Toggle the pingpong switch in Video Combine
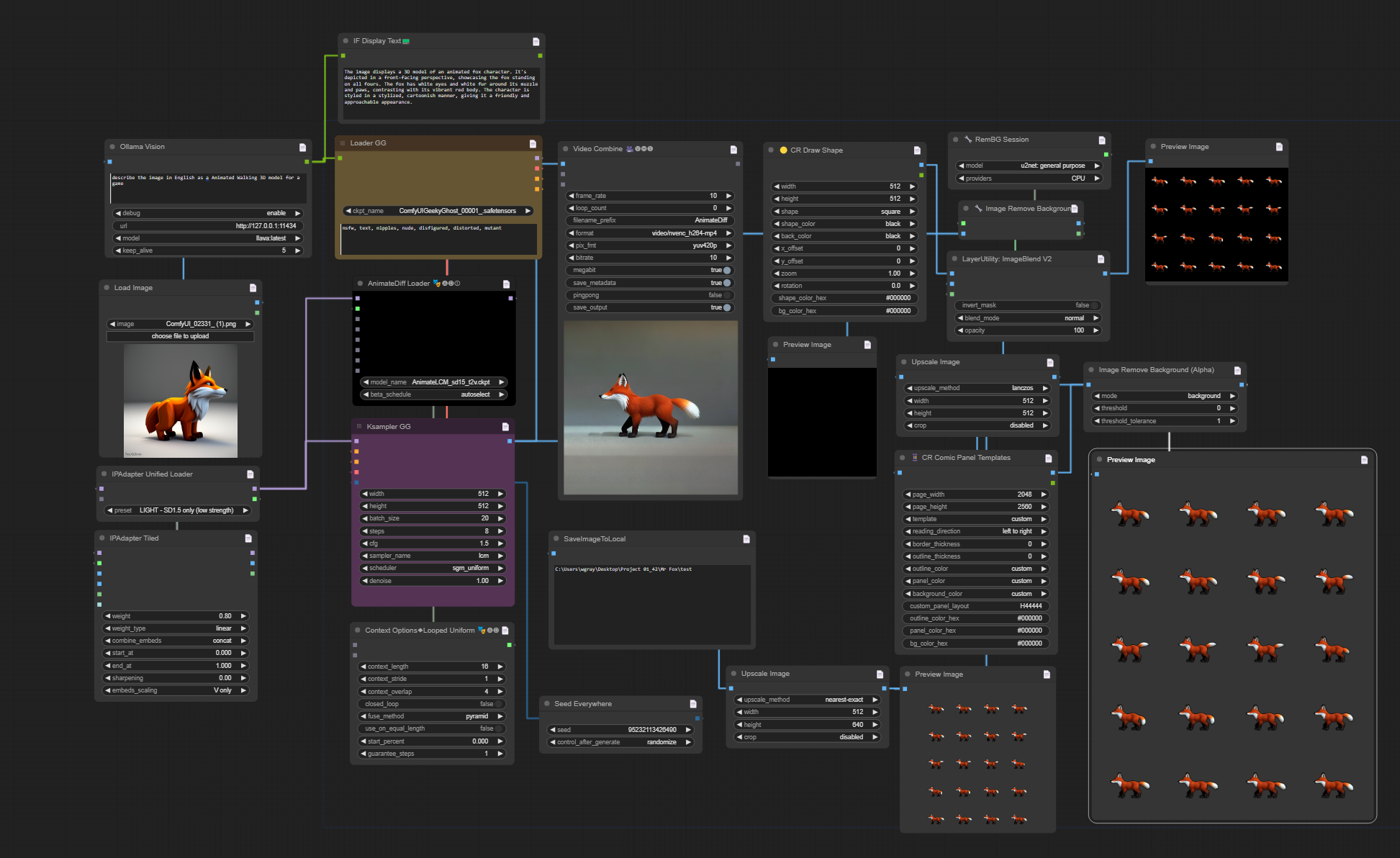 coord(727,295)
